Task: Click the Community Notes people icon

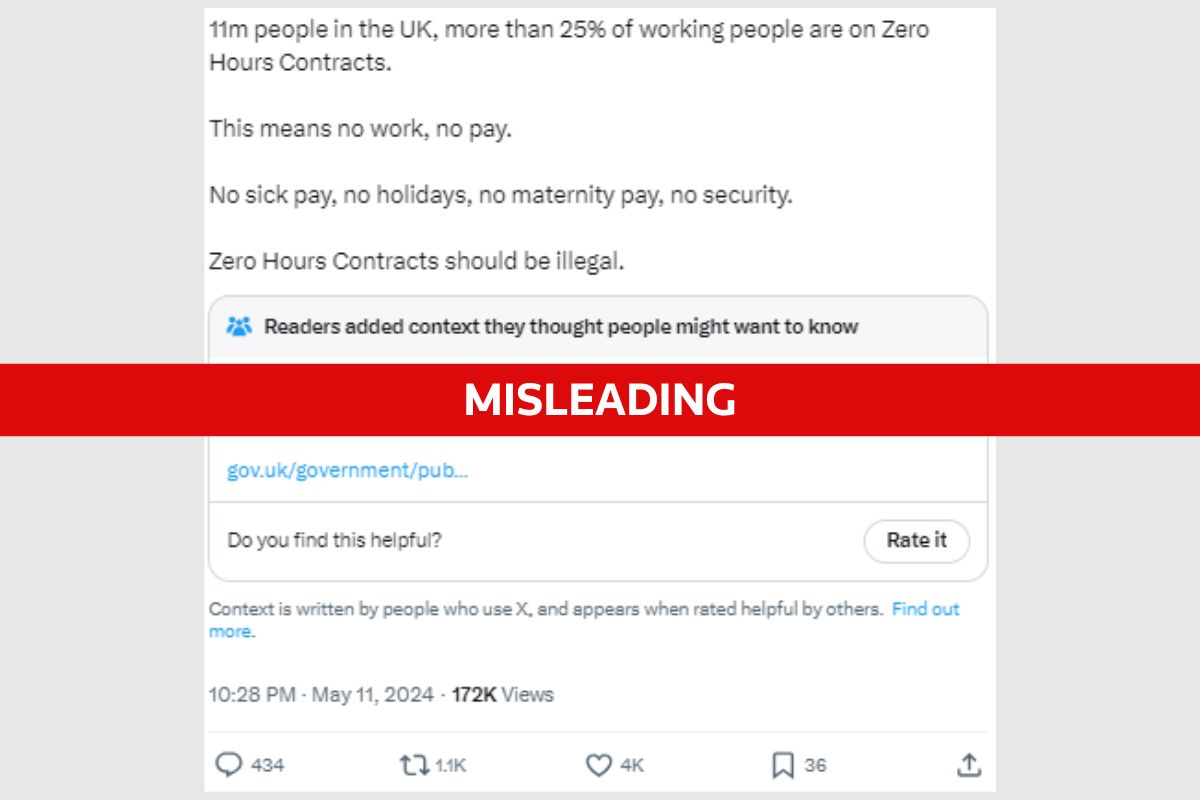Action: (239, 326)
